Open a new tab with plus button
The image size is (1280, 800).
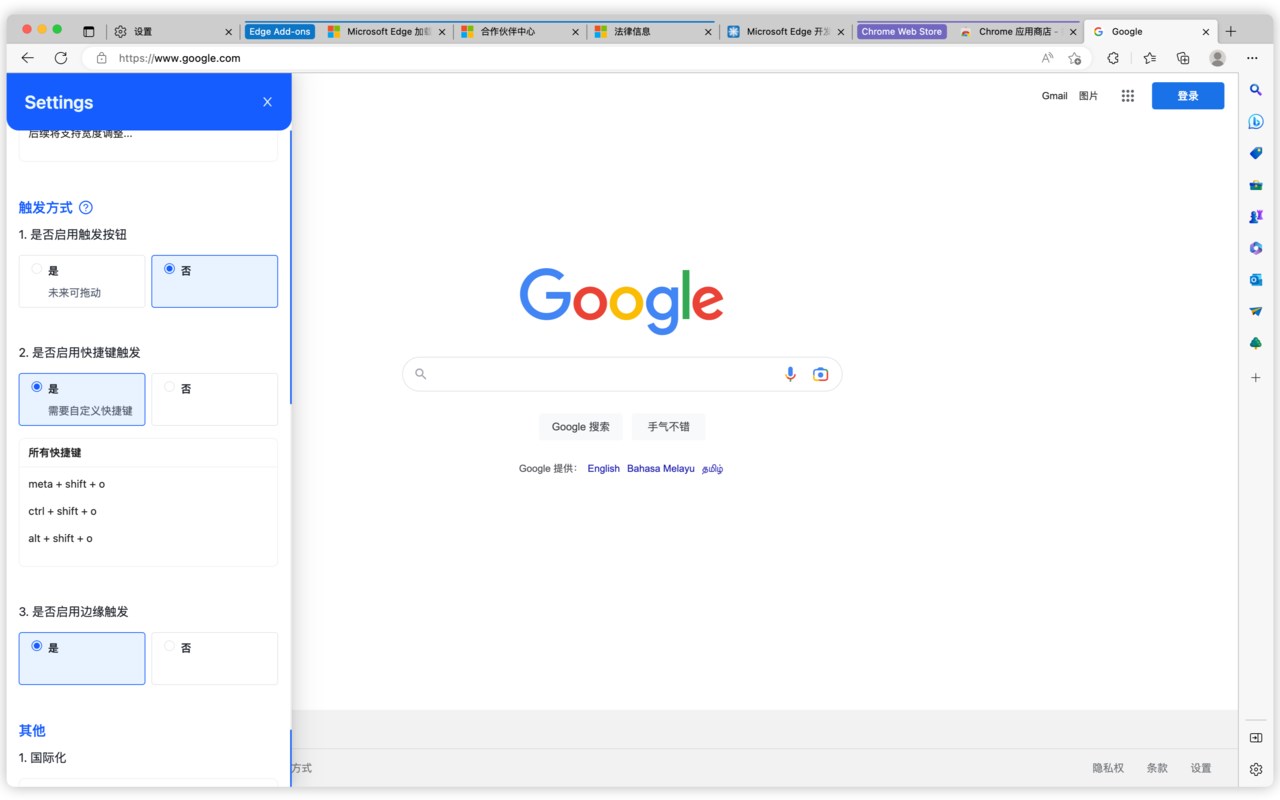1231,31
